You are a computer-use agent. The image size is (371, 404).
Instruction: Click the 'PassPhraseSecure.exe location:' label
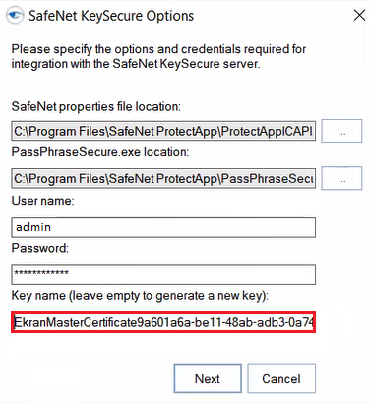tap(100, 152)
